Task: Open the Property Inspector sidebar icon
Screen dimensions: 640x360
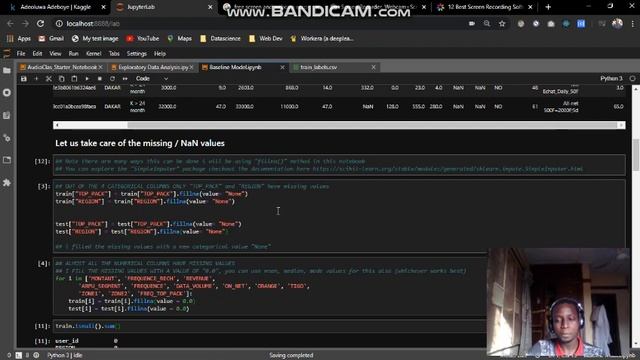Action: pyautogui.click(x=7, y=138)
